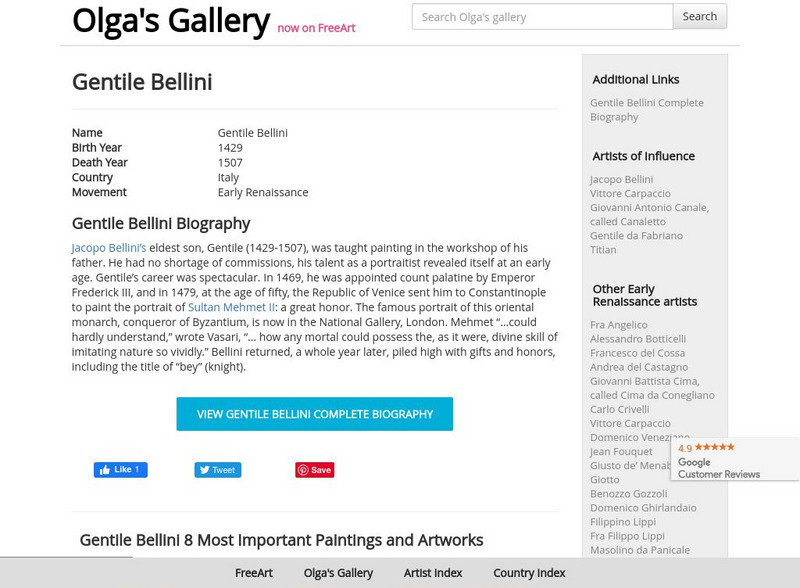800x588 pixels.
Task: Open the Fra Angelico artist link
Action: point(618,325)
